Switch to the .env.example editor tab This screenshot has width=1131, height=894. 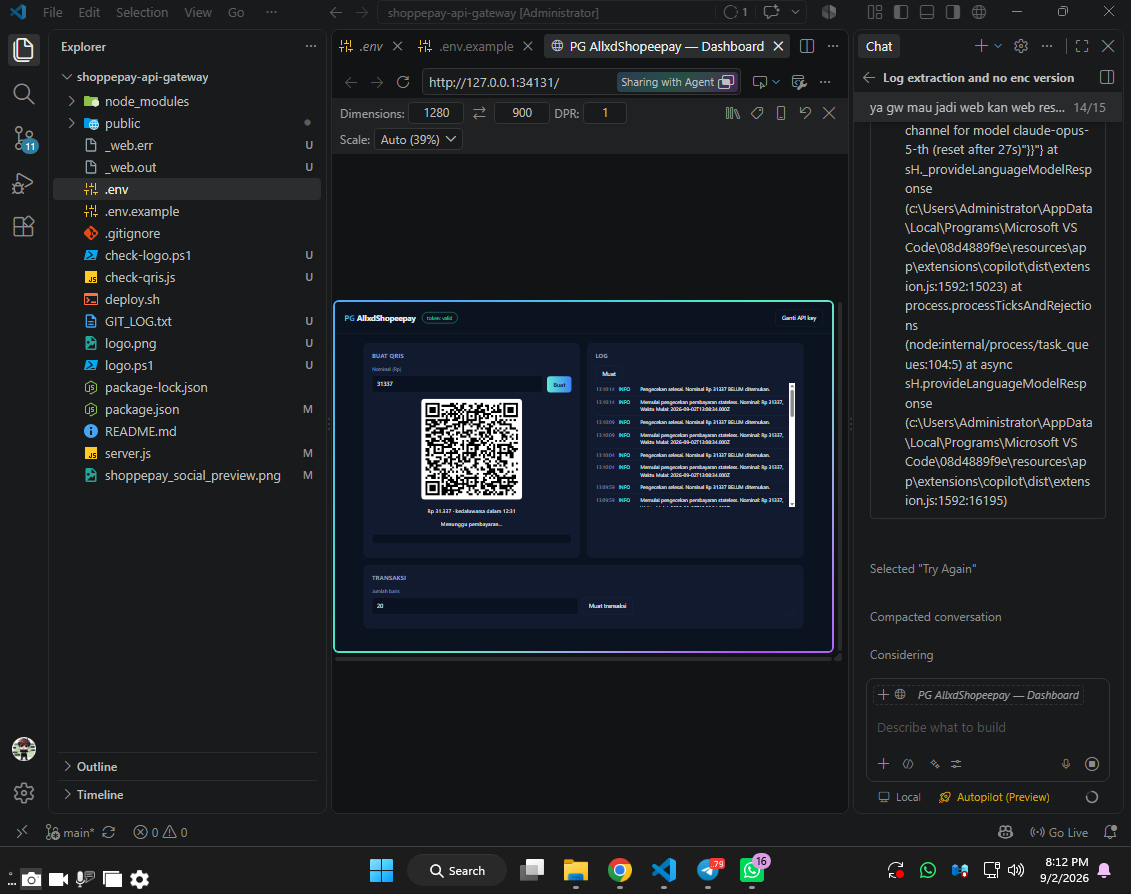(476, 46)
